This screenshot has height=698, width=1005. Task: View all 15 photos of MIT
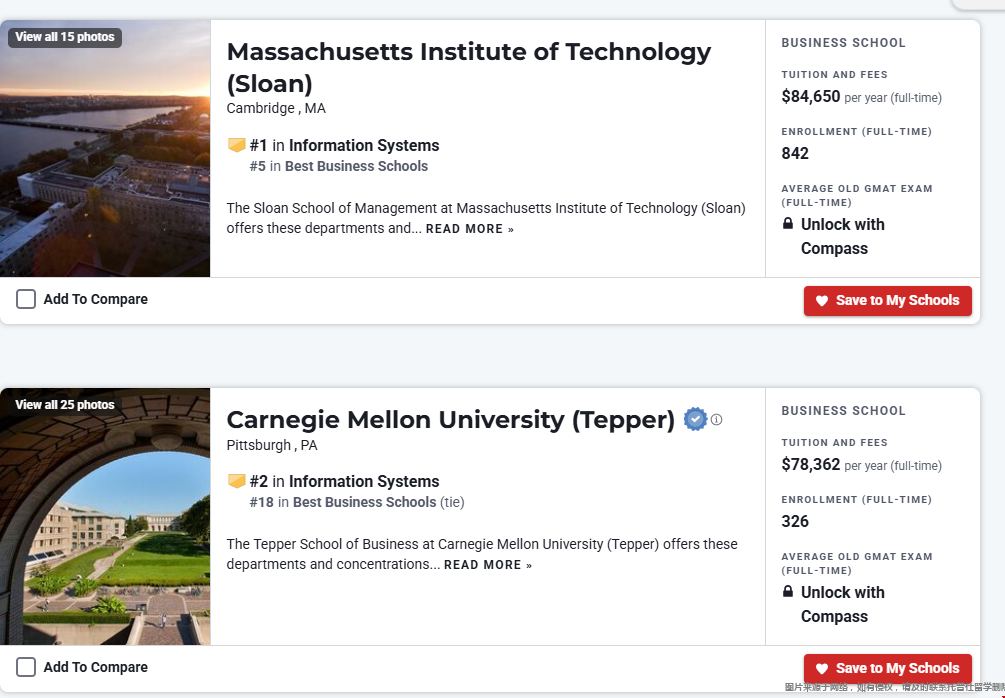click(65, 37)
